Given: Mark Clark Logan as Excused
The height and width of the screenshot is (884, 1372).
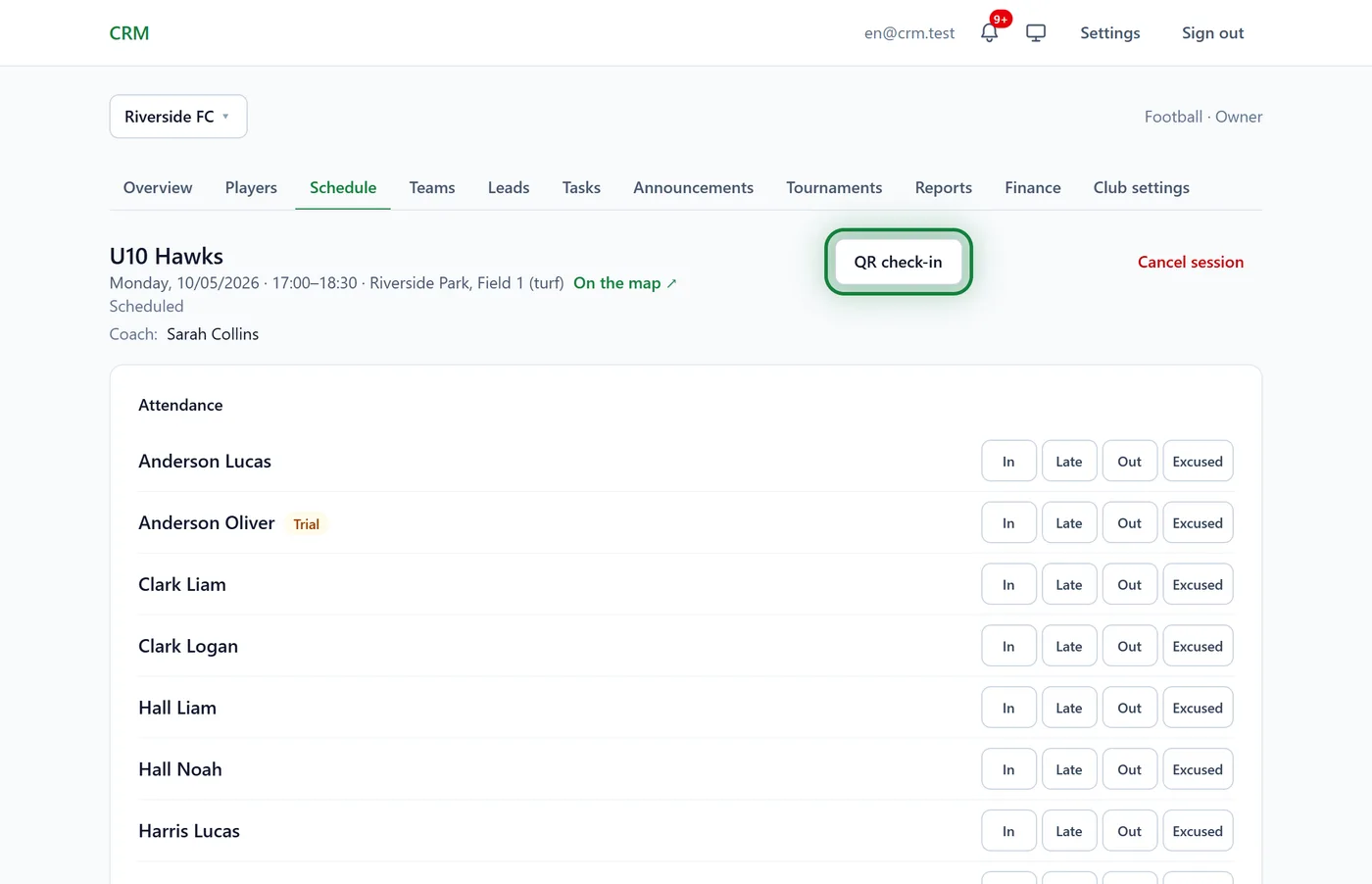Looking at the screenshot, I should tap(1198, 647).
